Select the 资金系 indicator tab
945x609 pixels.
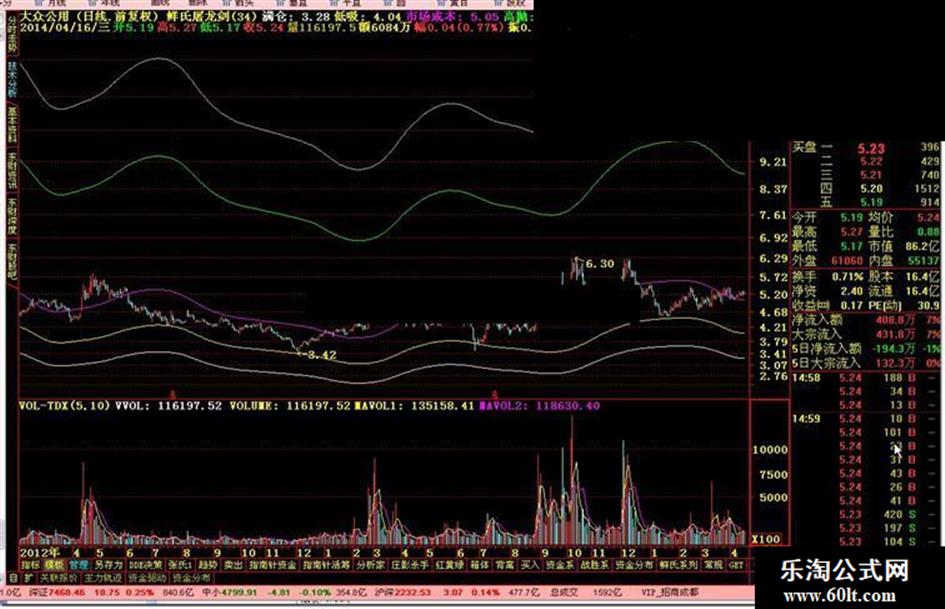[560, 565]
